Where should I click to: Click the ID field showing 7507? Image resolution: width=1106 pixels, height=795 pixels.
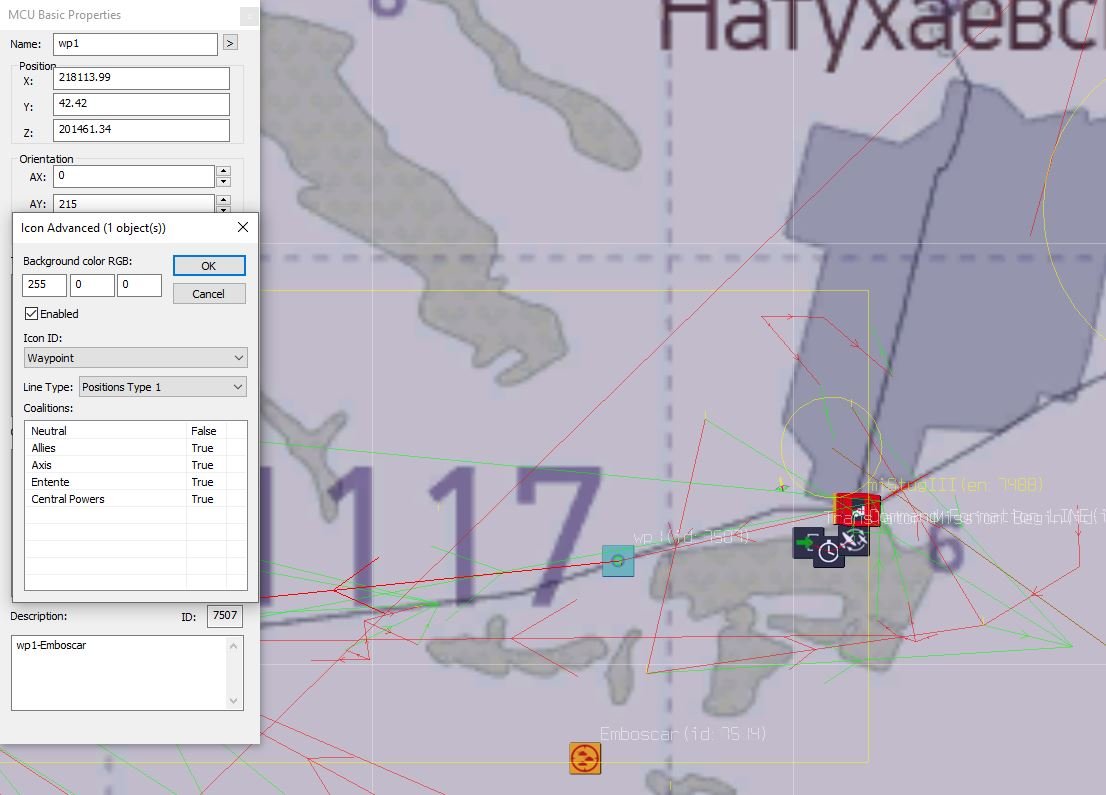225,616
